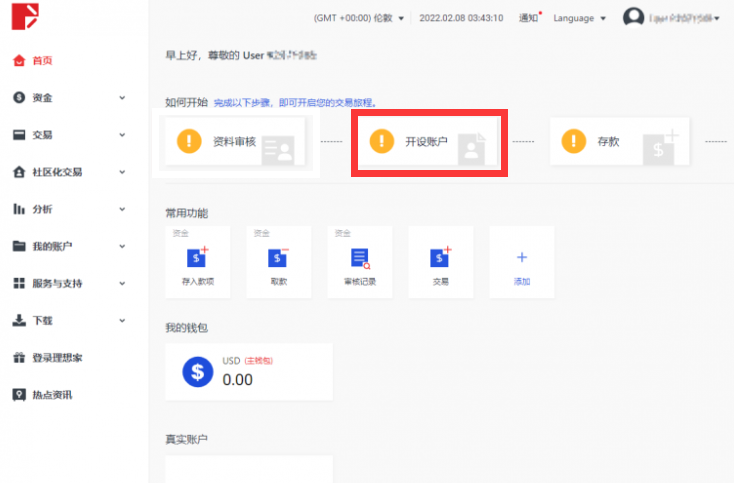This screenshot has width=734, height=483.
Task: Open the Language dropdown
Action: pyautogui.click(x=579, y=18)
